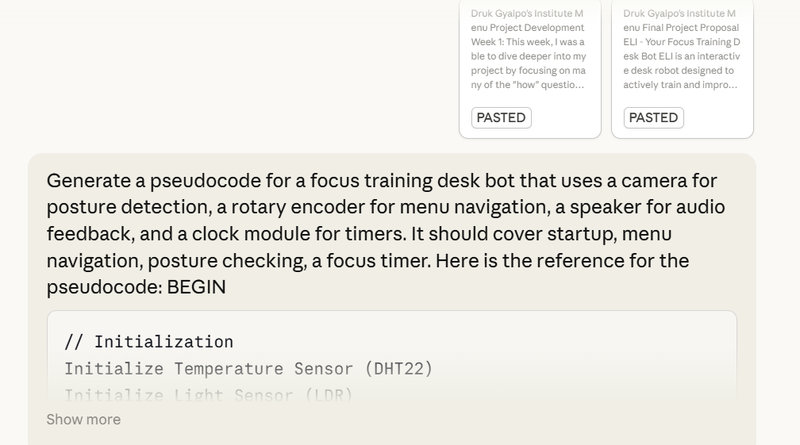The image size is (800, 445).
Task: Click the faded Initialize Light Sensor (LDR) line
Action: [208, 394]
